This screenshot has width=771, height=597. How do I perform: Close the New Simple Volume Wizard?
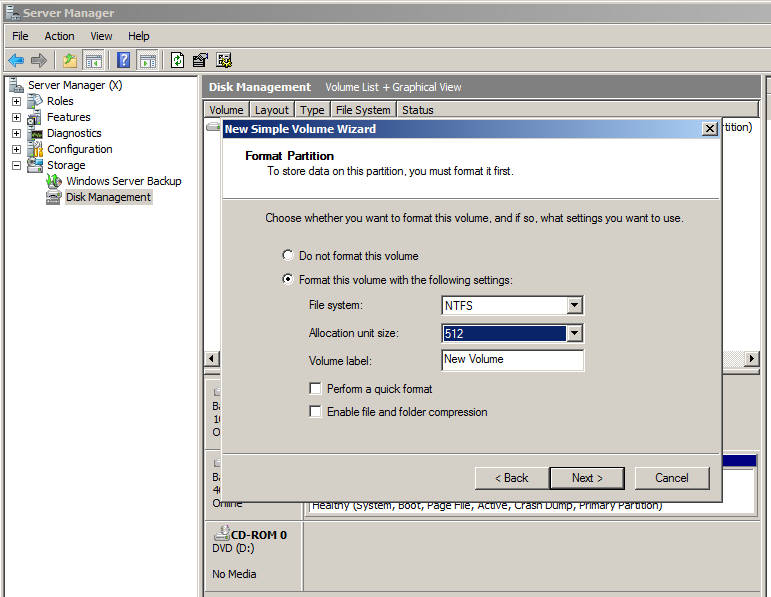click(x=710, y=129)
